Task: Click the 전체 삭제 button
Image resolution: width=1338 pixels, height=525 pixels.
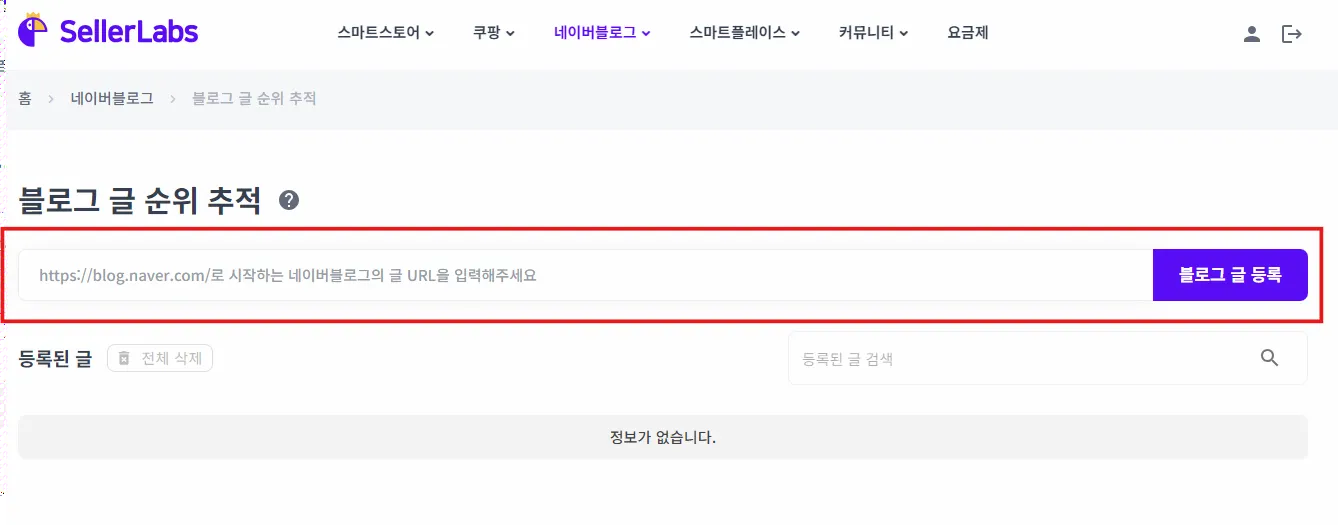Action: click(x=160, y=358)
